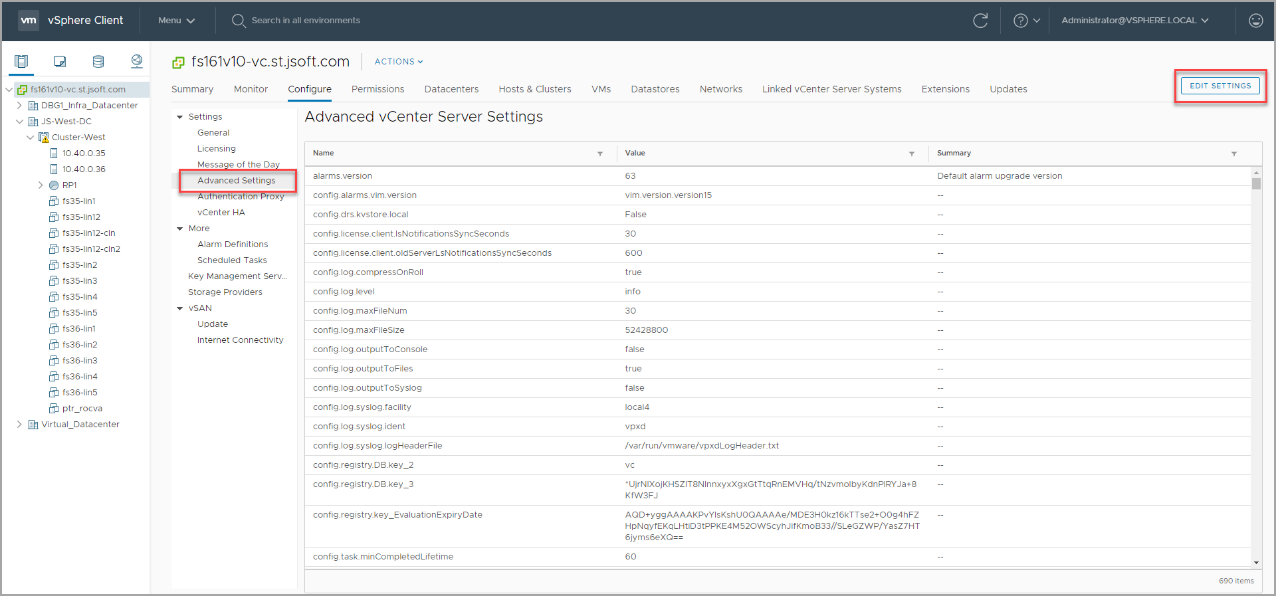Click the refresh icon in top bar
Image resolution: width=1276 pixels, height=596 pixels.
tap(981, 20)
